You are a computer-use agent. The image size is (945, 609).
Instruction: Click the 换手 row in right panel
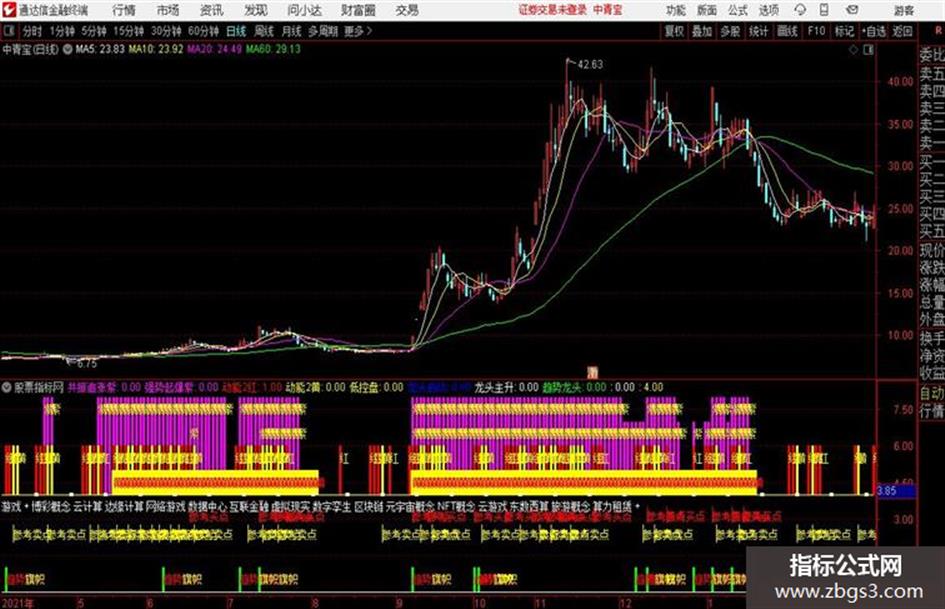(x=932, y=338)
